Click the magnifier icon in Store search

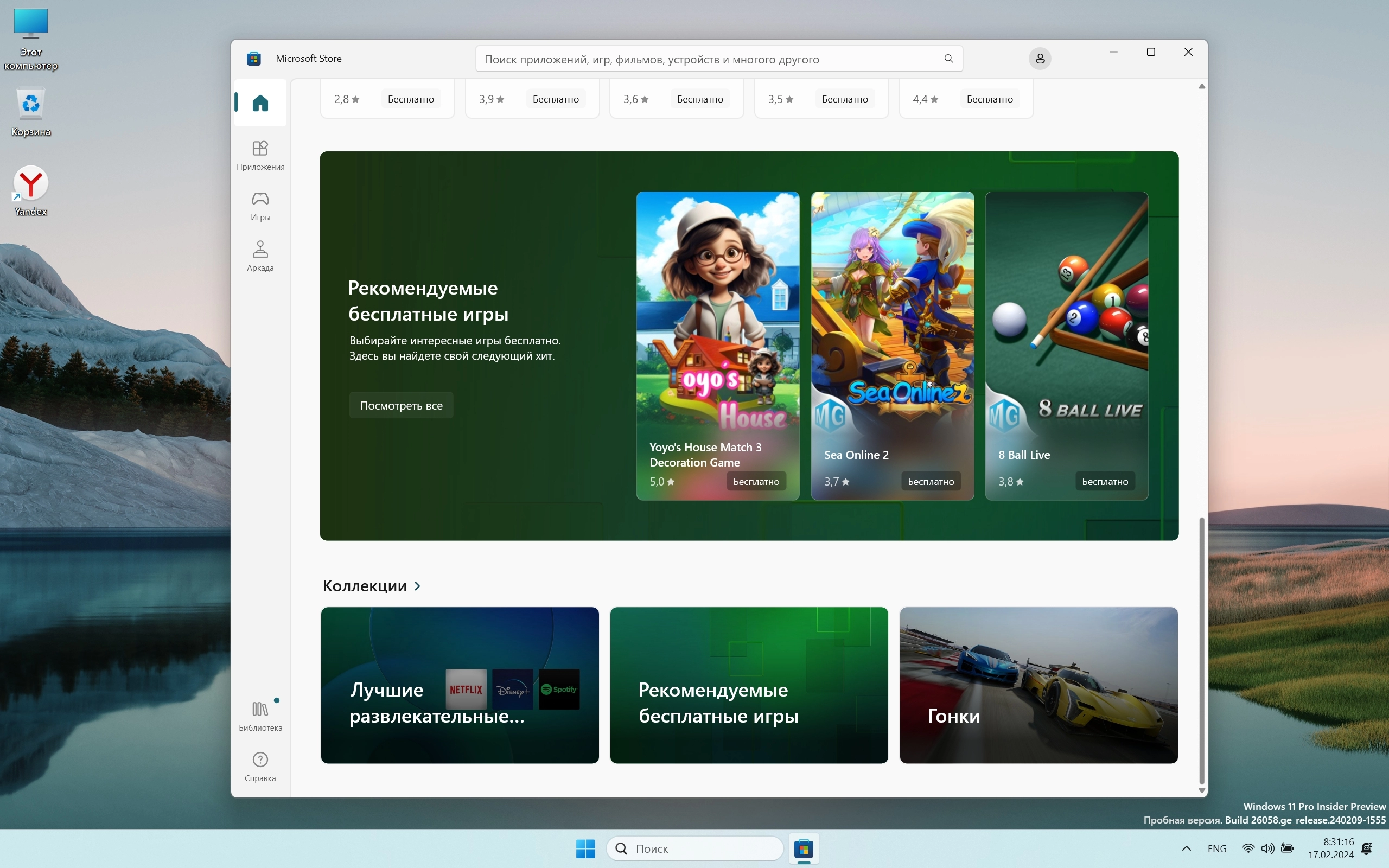point(948,59)
